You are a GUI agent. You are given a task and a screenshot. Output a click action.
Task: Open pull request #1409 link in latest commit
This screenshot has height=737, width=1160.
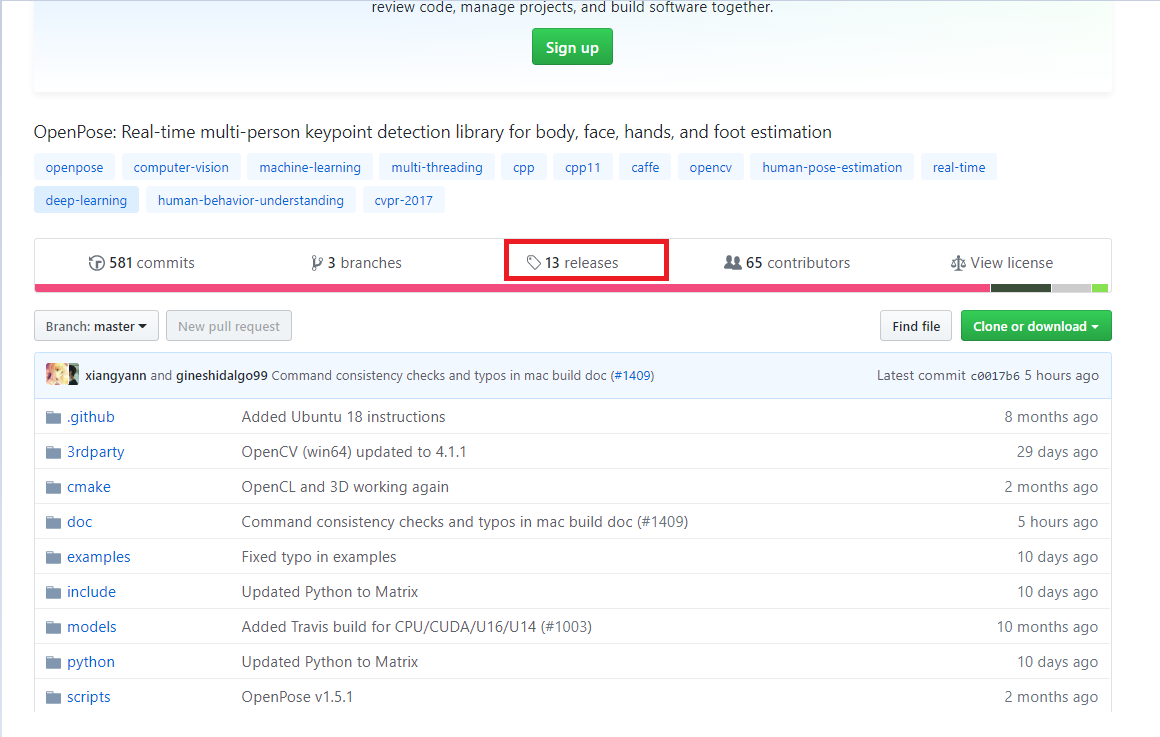(x=634, y=375)
